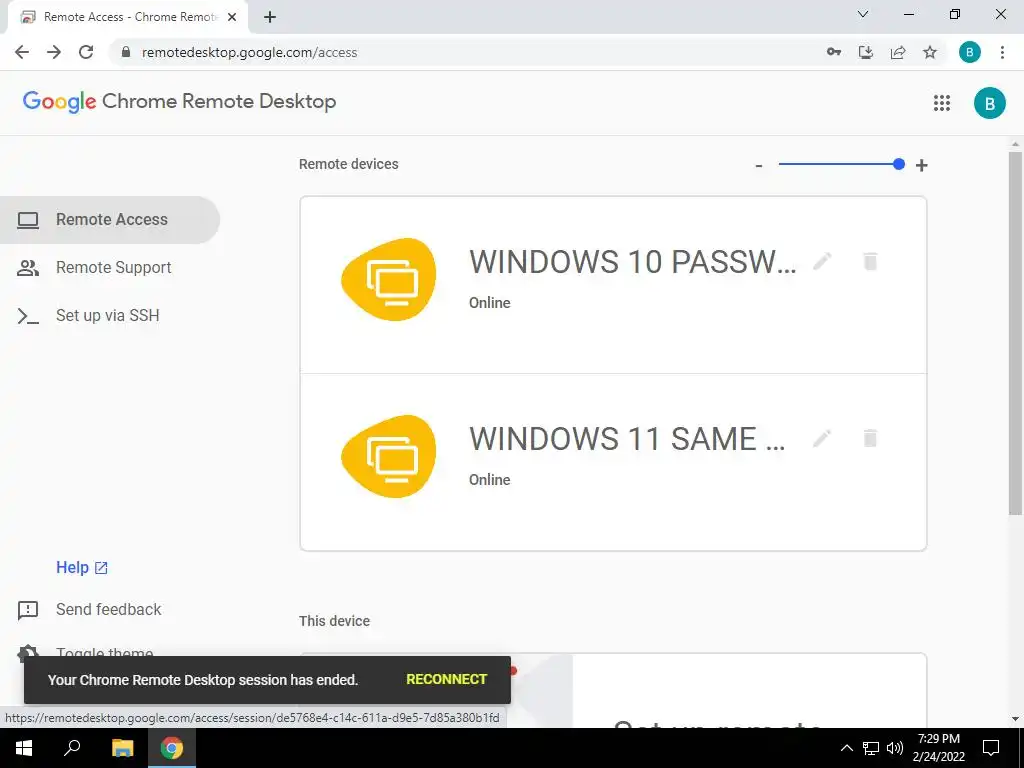Click the RECONNECT button in the notification

click(x=446, y=679)
